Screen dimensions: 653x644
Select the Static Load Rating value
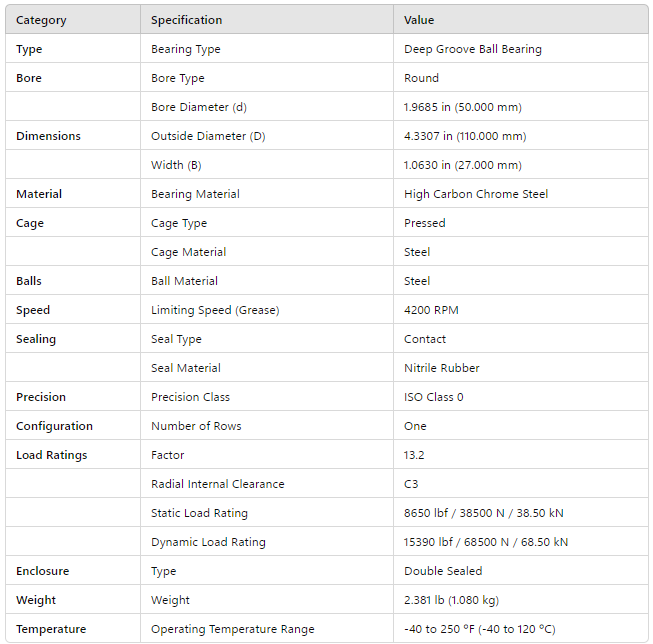[x=483, y=513]
